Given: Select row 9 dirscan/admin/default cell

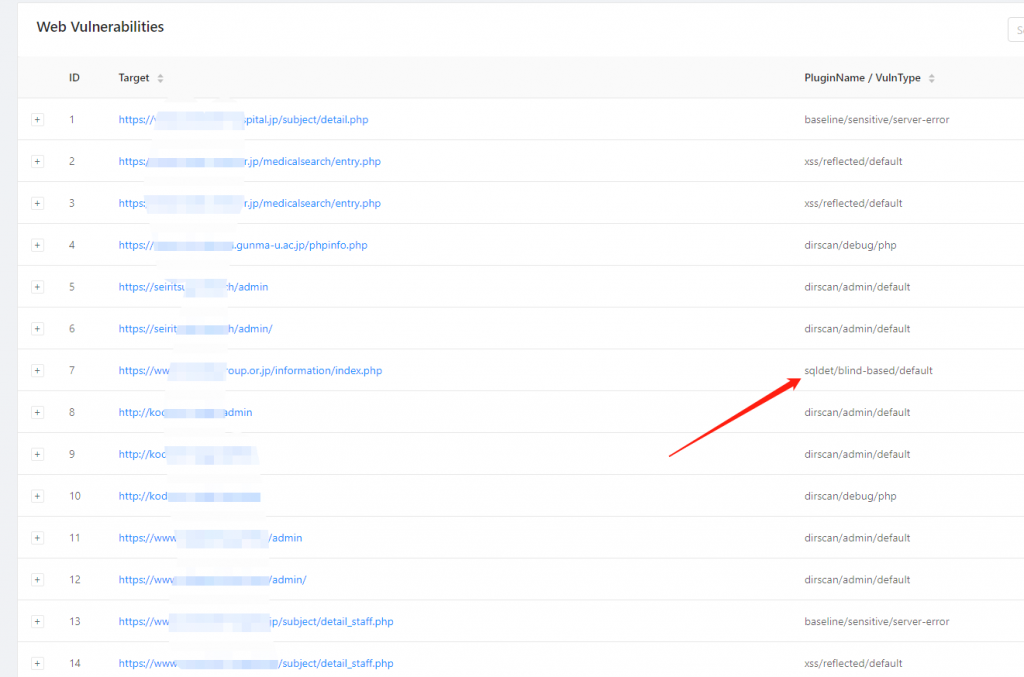Looking at the screenshot, I should [857, 454].
